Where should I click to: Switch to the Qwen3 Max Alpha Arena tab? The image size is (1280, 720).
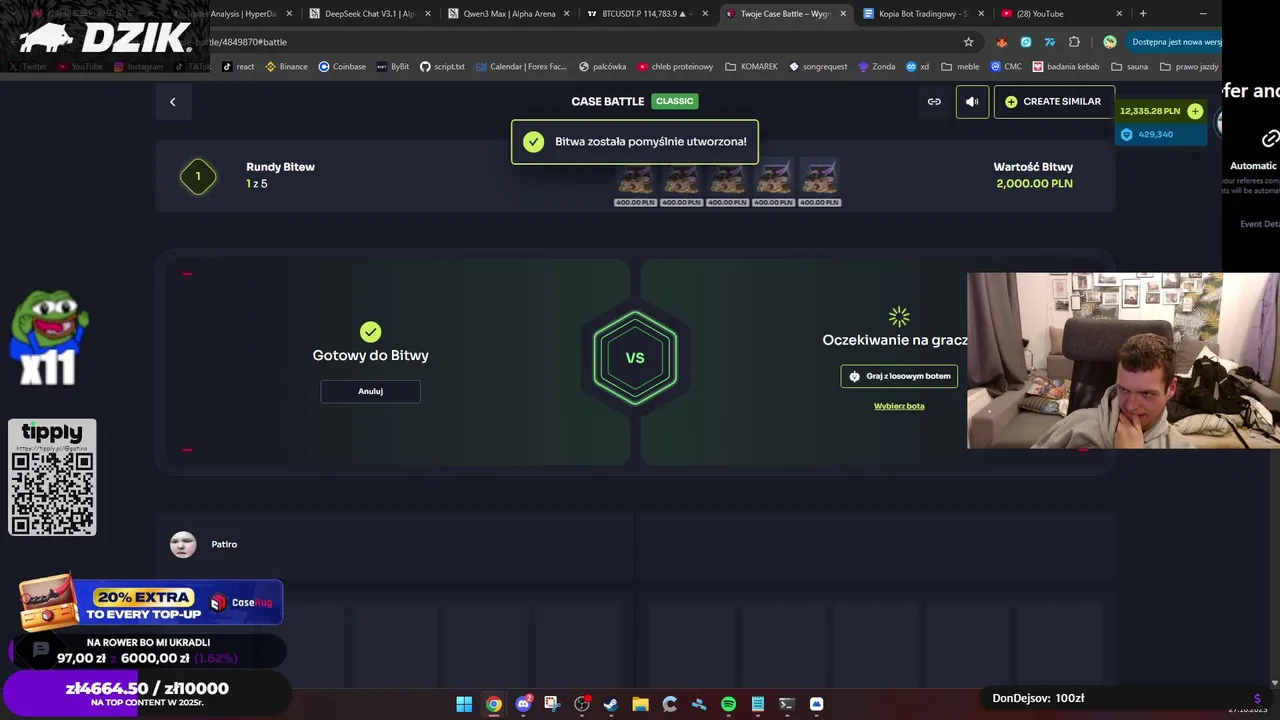click(508, 14)
